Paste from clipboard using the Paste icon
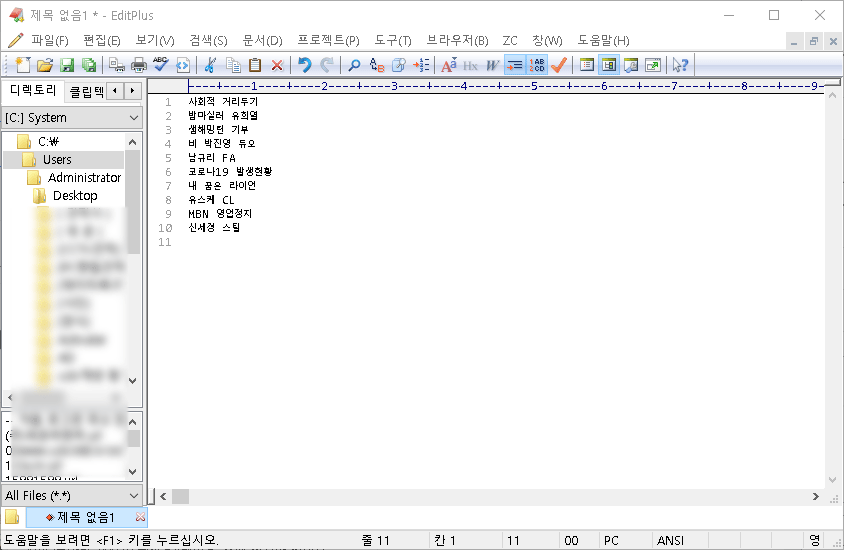This screenshot has height=550, width=844. pyautogui.click(x=255, y=65)
